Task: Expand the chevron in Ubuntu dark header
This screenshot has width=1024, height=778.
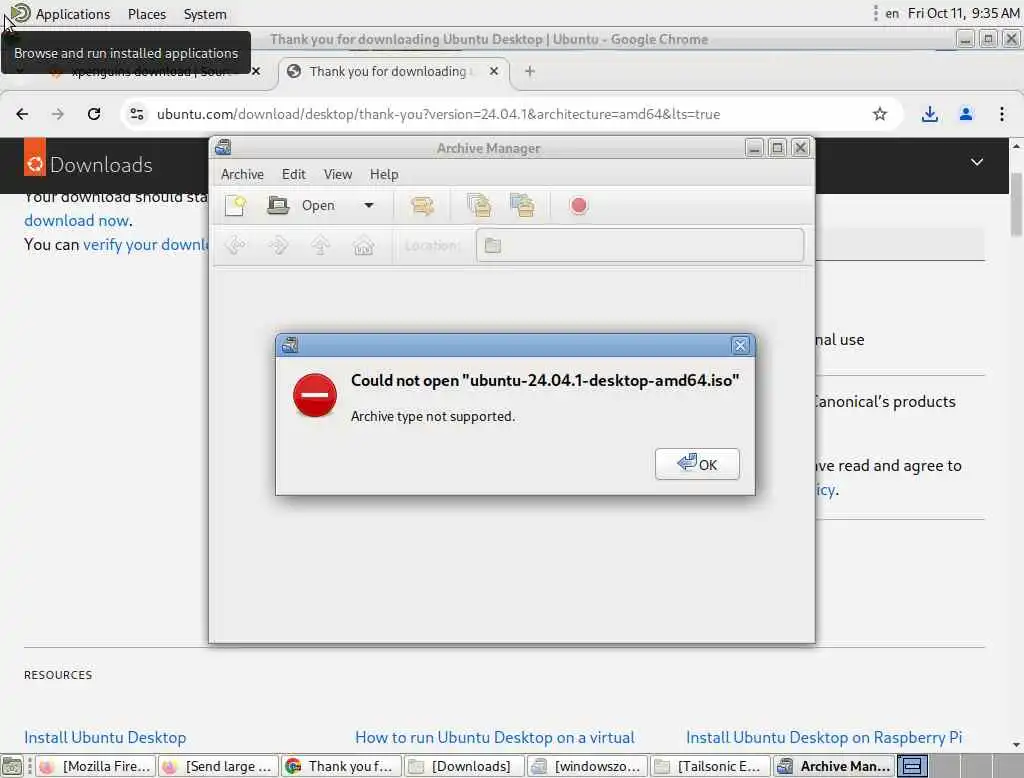Action: coord(976,162)
